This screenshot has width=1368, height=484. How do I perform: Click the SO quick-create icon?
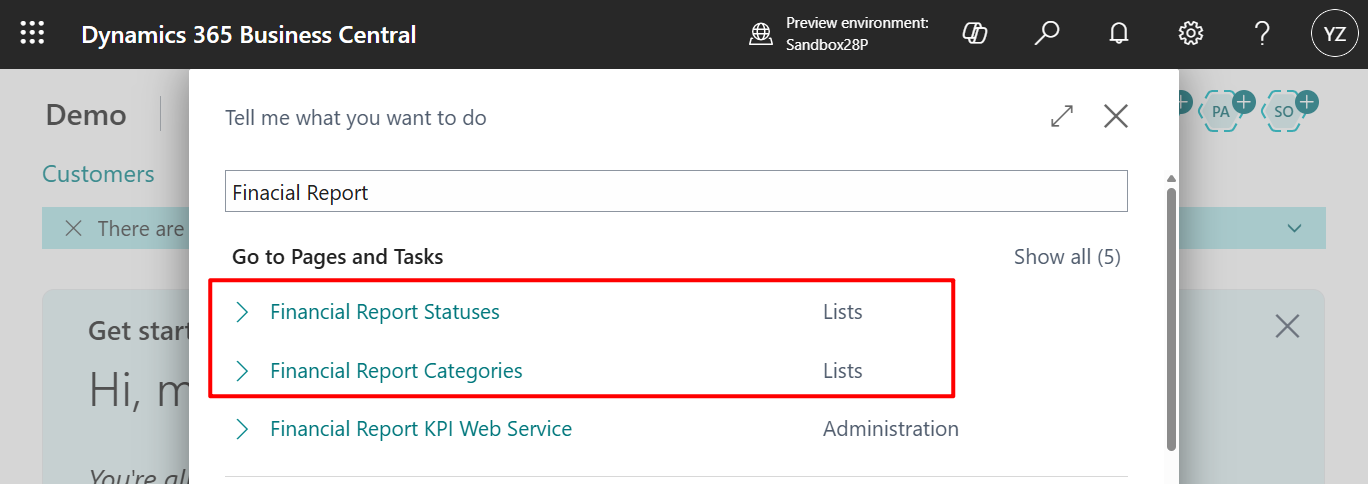(x=1285, y=111)
